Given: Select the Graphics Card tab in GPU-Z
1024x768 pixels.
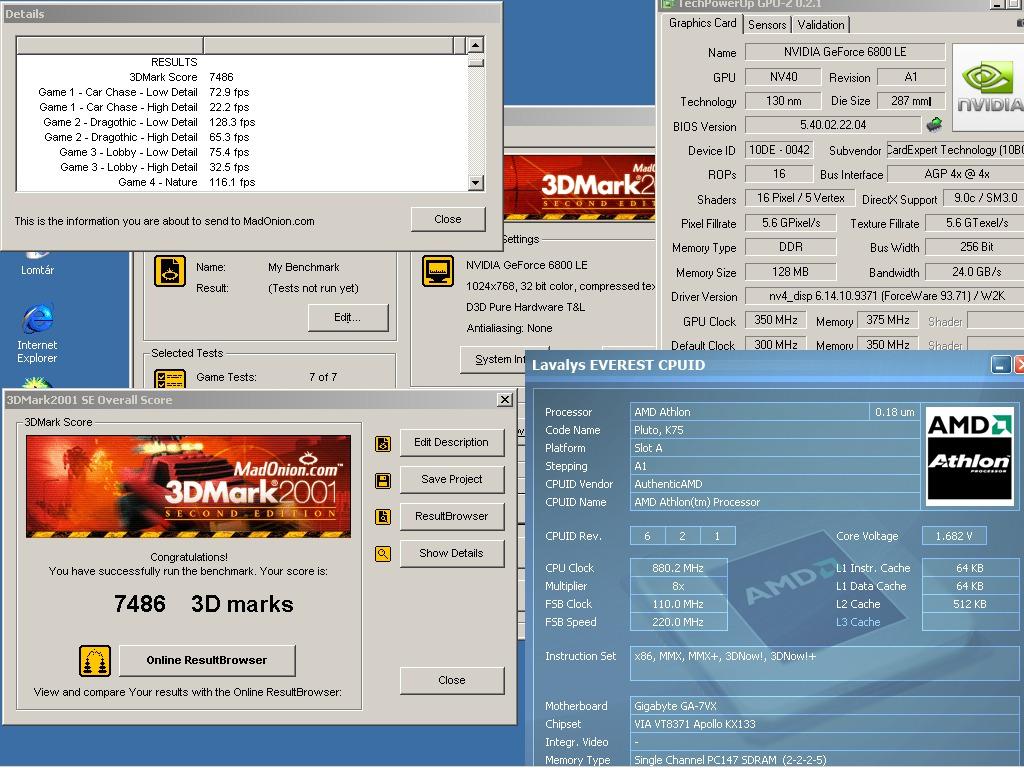Looking at the screenshot, I should pos(702,23).
